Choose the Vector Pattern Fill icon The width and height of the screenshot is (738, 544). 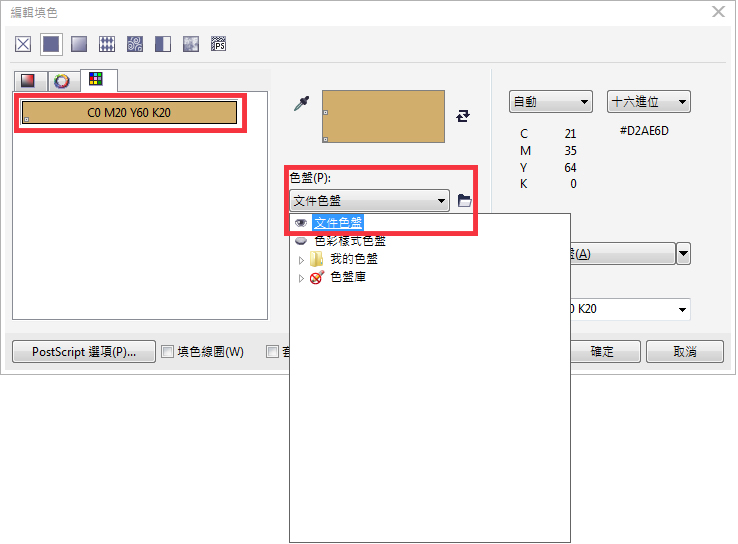click(x=107, y=44)
